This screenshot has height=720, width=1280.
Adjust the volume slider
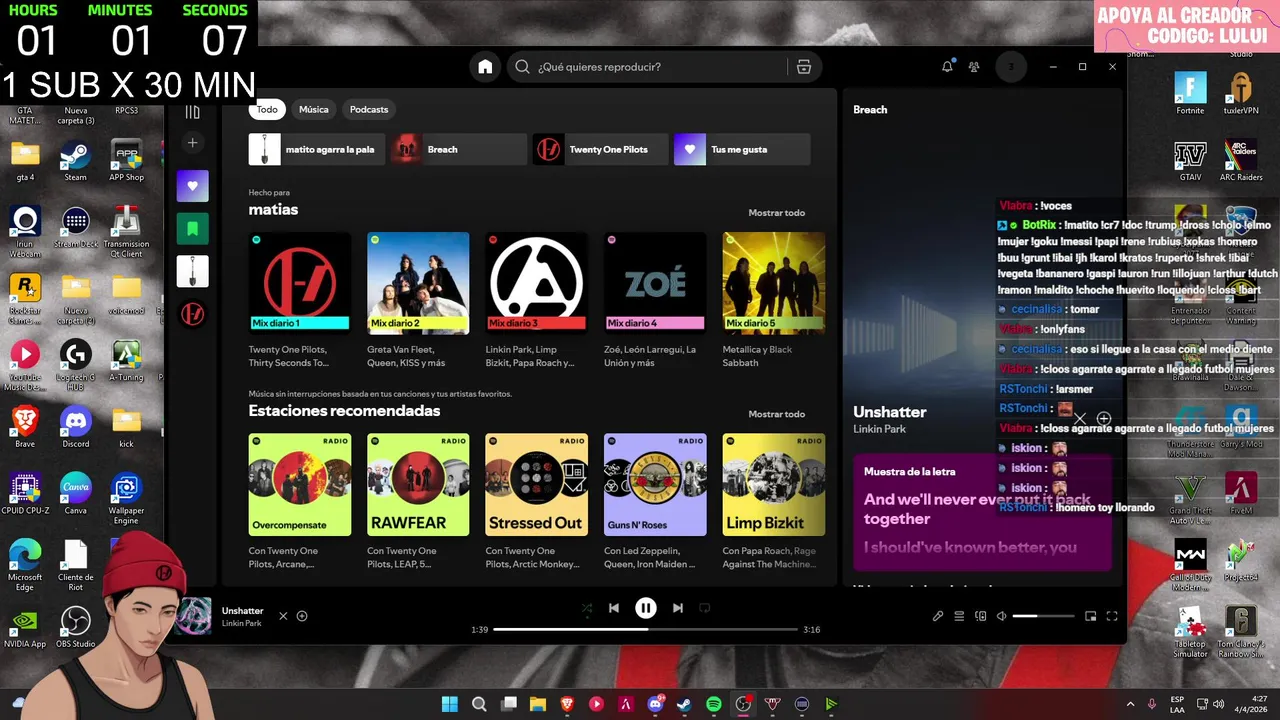coord(1042,616)
